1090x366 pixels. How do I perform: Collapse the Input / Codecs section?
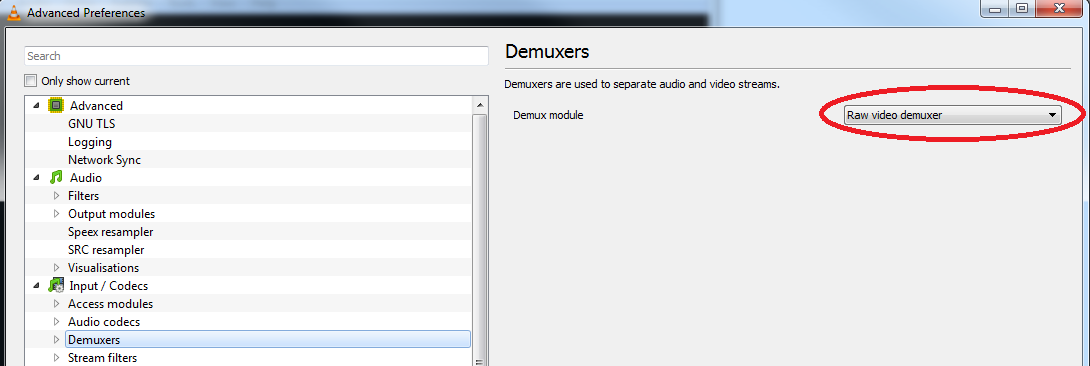(36, 285)
